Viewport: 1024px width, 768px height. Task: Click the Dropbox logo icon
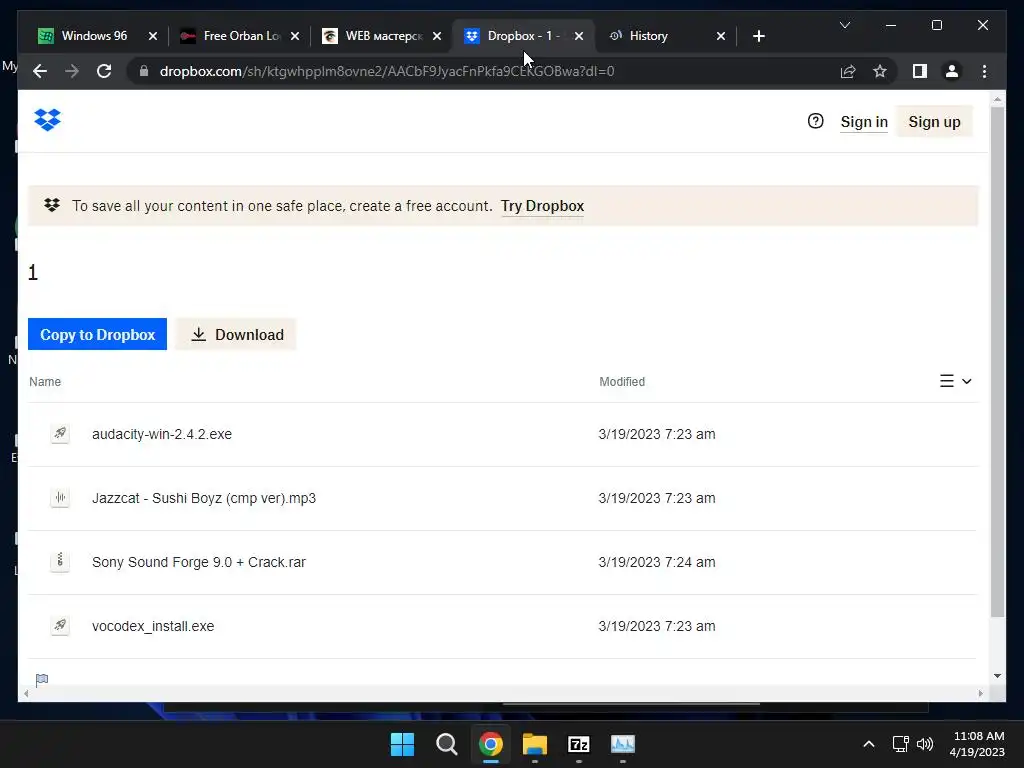(47, 120)
